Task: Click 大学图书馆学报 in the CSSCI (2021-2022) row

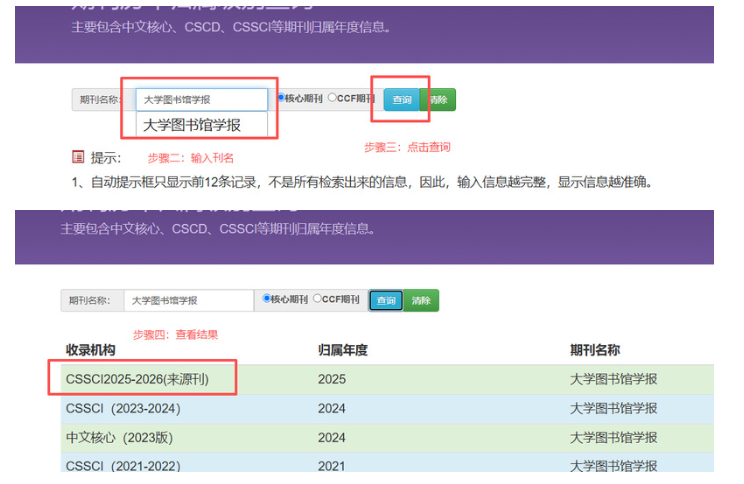Action: [x=614, y=465]
